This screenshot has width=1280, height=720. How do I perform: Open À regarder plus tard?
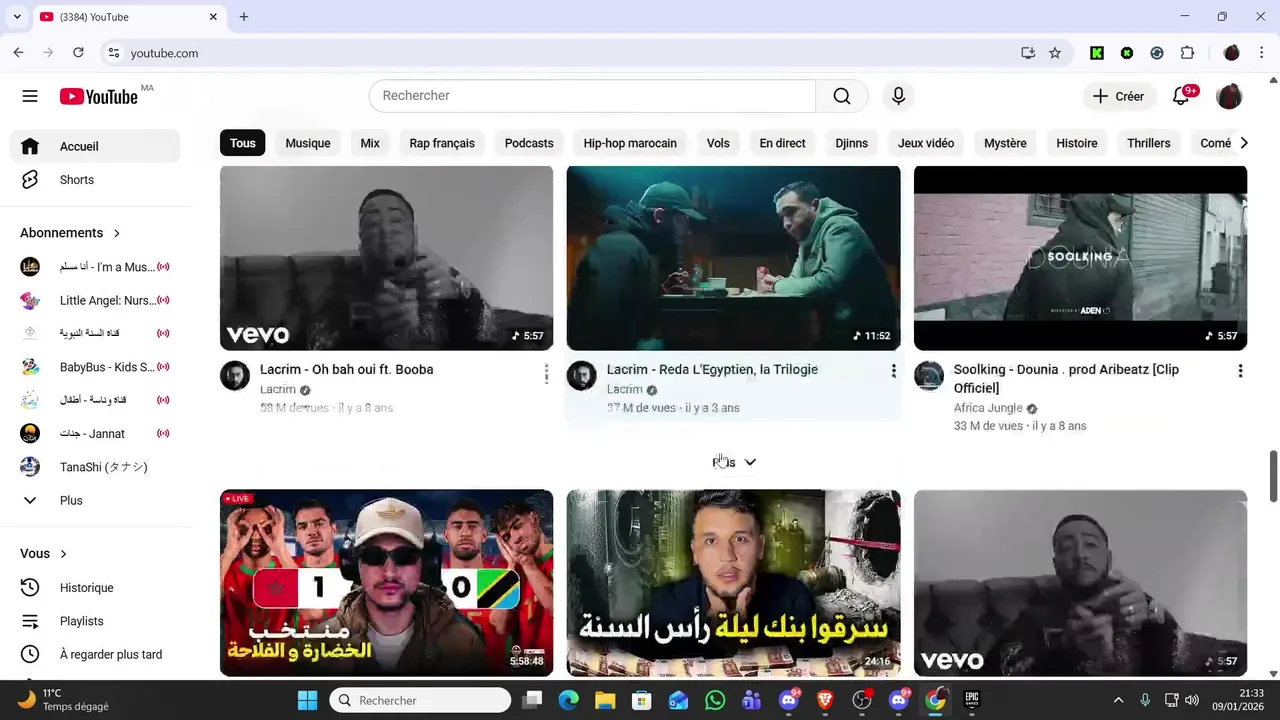[x=95, y=654]
